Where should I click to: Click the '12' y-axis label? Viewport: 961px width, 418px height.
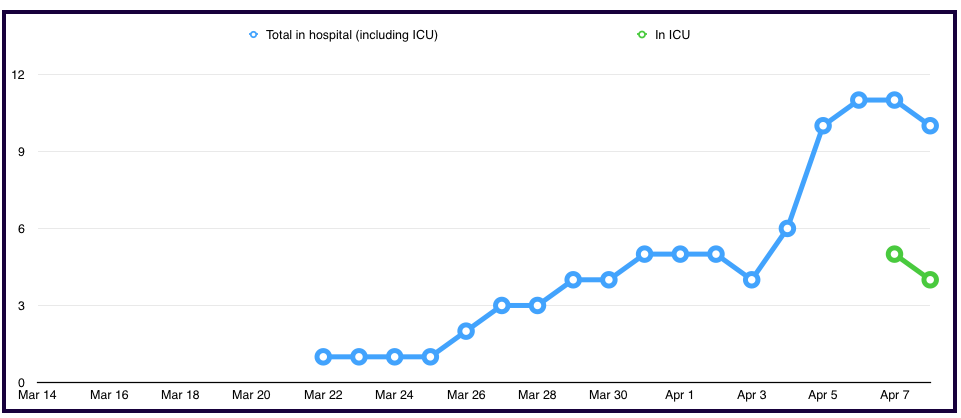point(18,75)
